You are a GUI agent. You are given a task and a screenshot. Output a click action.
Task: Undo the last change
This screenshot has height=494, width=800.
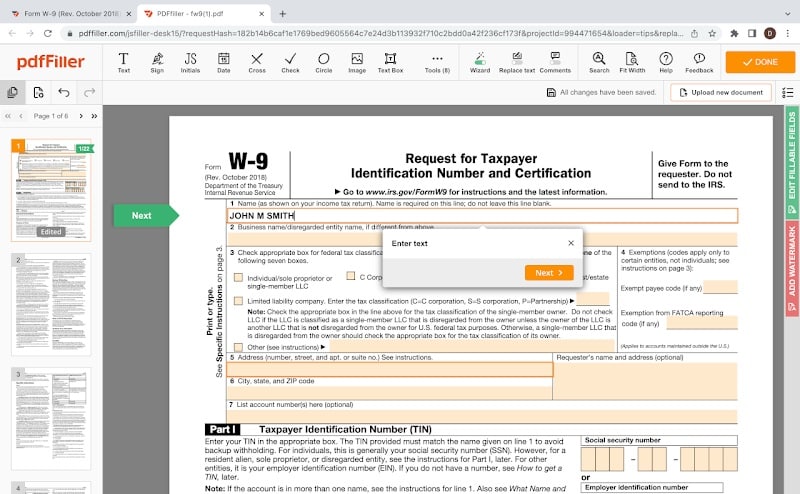[x=64, y=92]
